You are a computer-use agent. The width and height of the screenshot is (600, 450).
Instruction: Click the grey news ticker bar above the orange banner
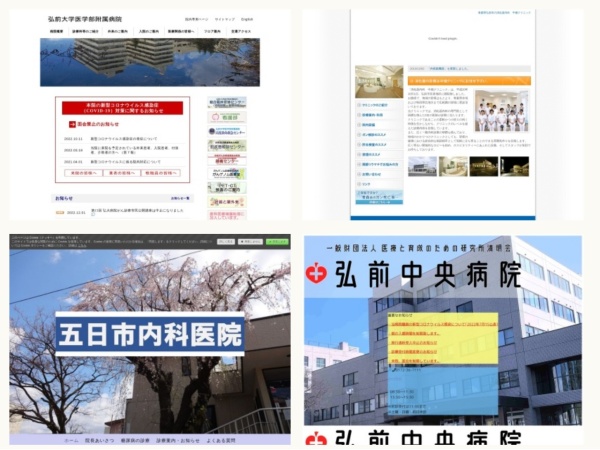[x=469, y=69]
